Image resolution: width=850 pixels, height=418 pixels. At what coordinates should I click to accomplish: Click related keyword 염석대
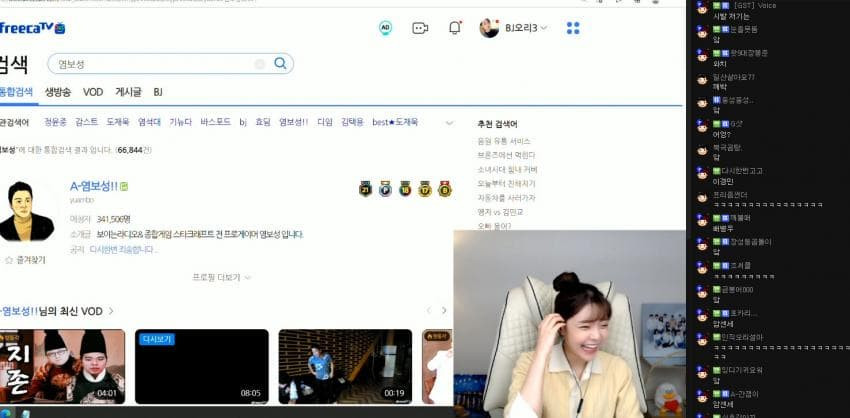[x=149, y=123]
